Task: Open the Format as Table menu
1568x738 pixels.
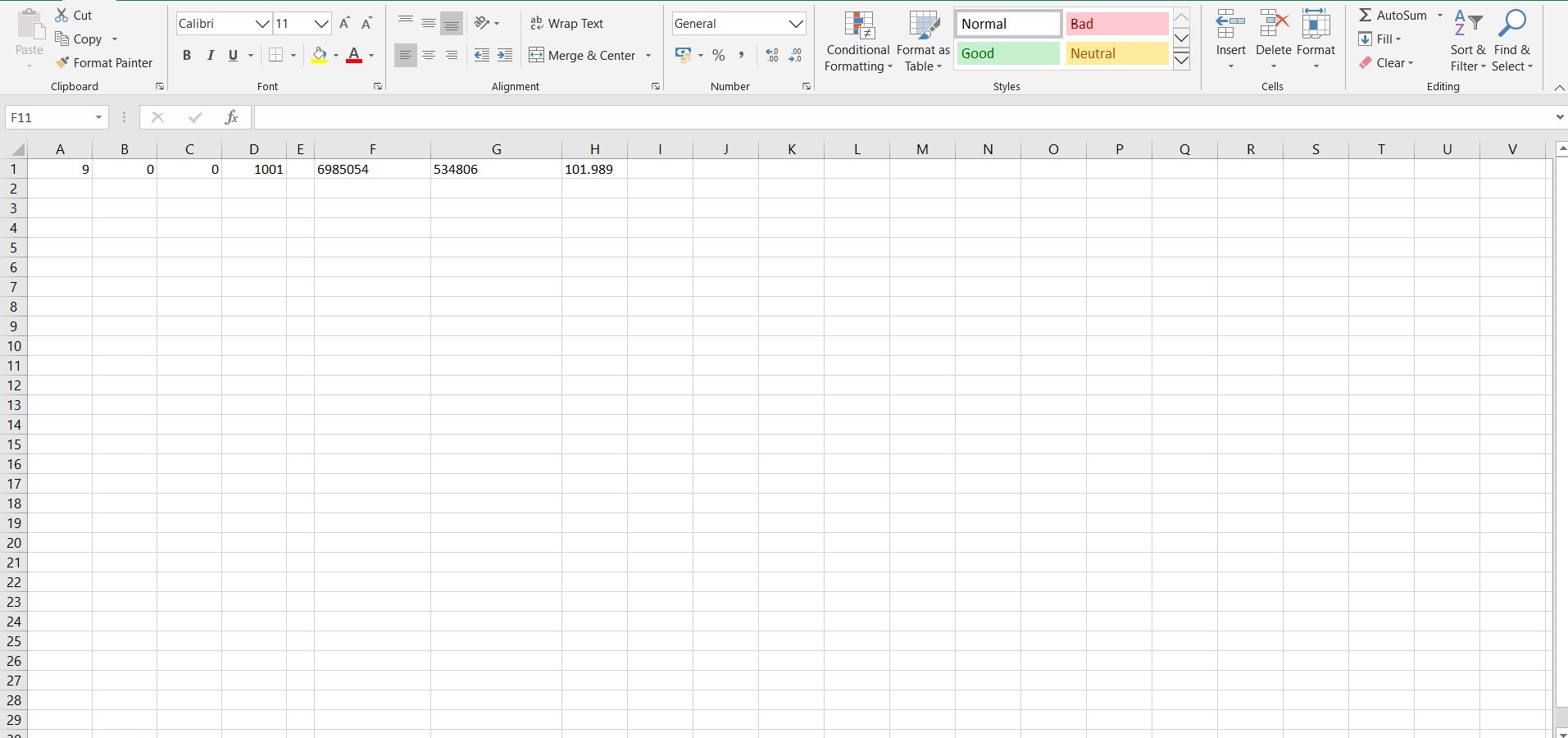Action: pyautogui.click(x=922, y=41)
